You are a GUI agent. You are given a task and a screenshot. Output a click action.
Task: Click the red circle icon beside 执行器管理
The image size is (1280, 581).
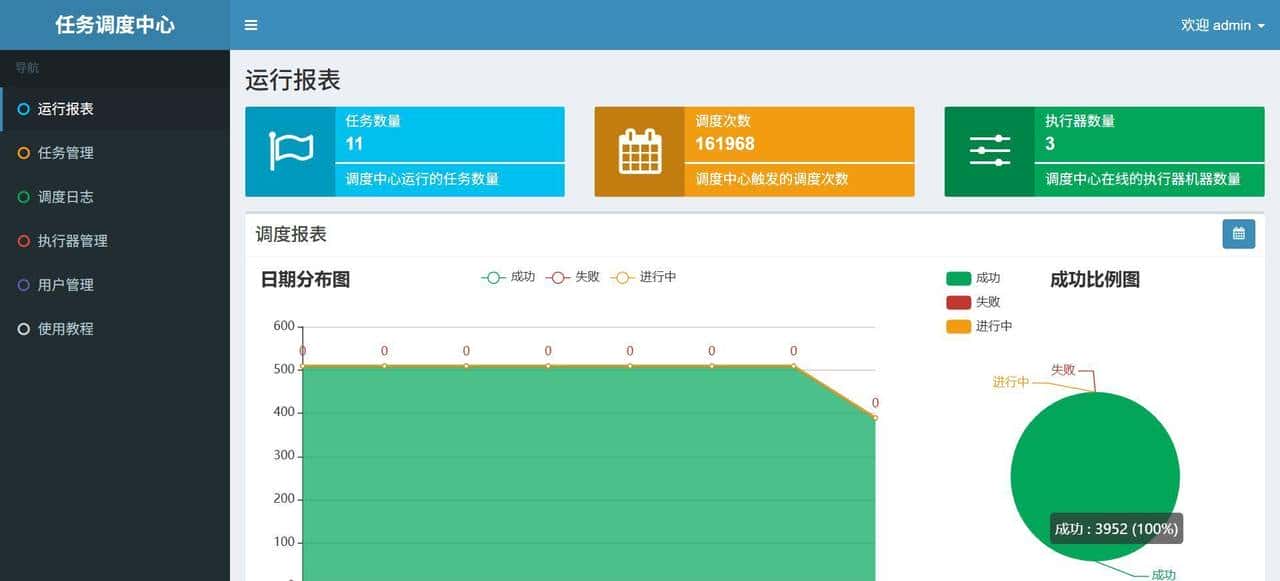(x=22, y=240)
